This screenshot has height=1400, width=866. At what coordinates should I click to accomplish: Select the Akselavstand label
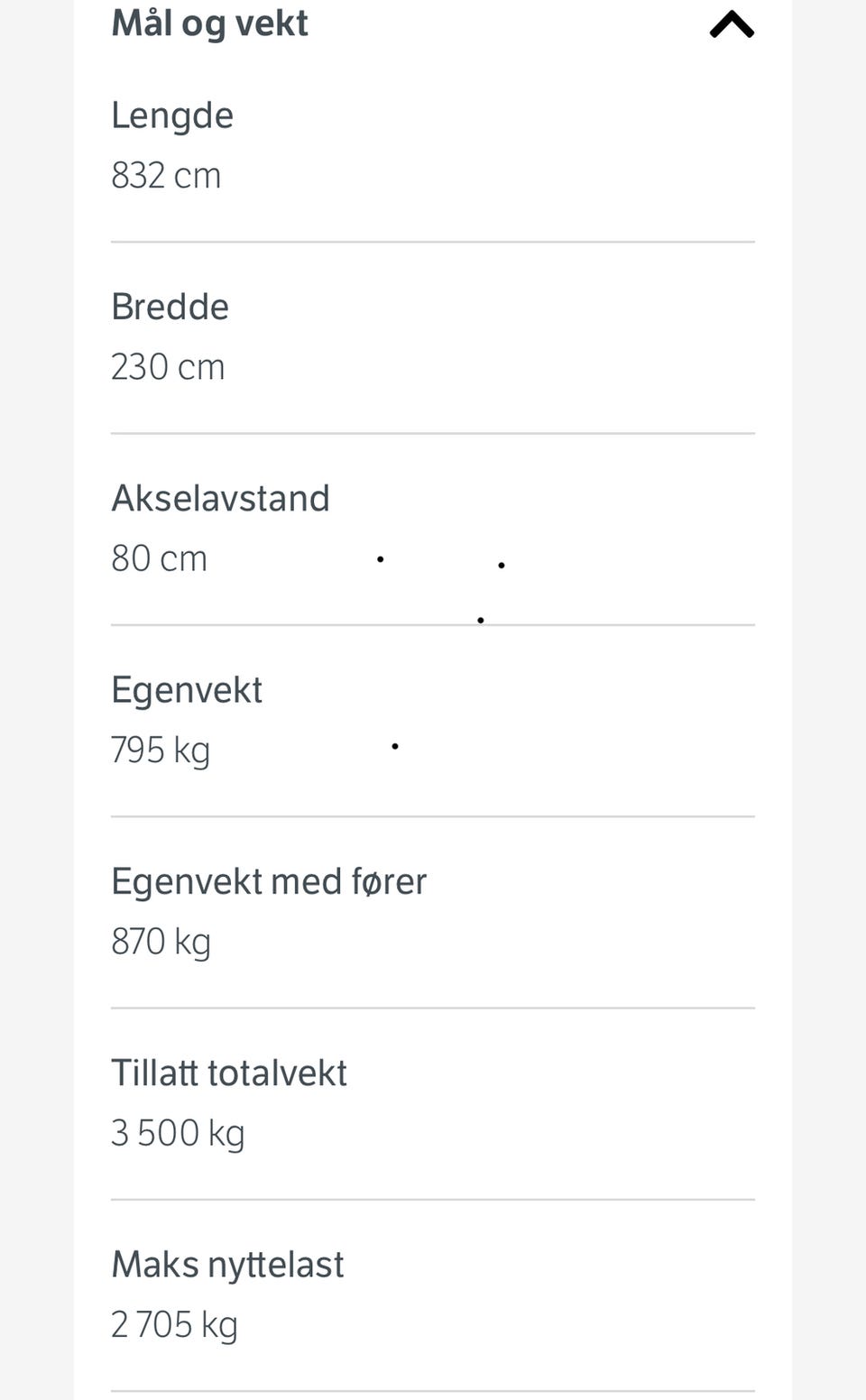click(x=220, y=498)
